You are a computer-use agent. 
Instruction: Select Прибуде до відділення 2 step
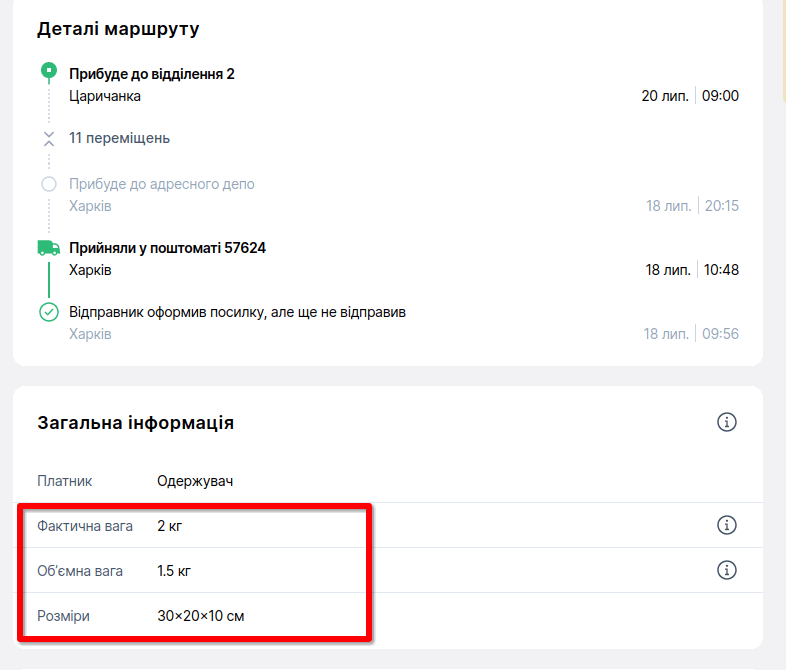click(152, 74)
